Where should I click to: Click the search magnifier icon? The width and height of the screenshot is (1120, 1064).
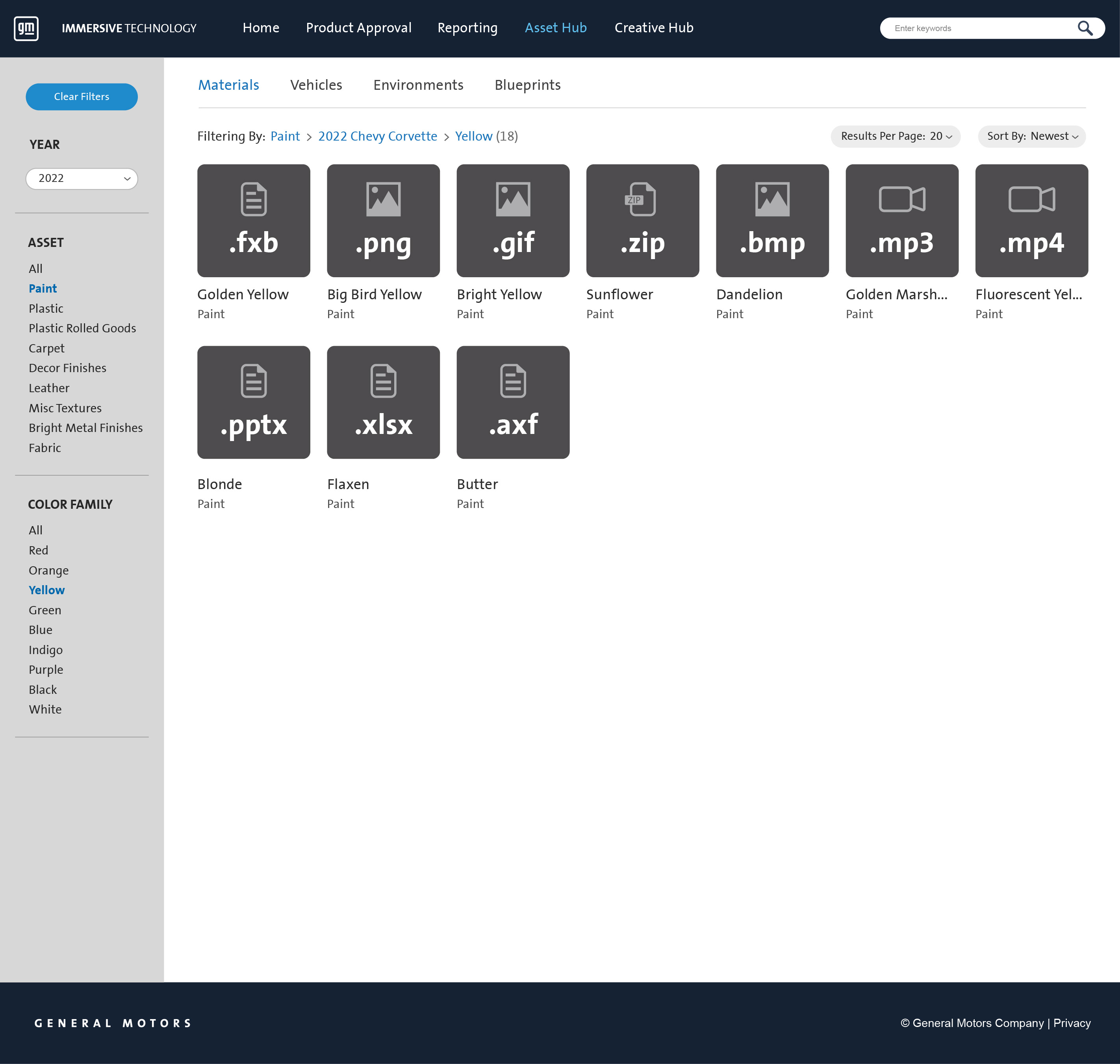1085,28
